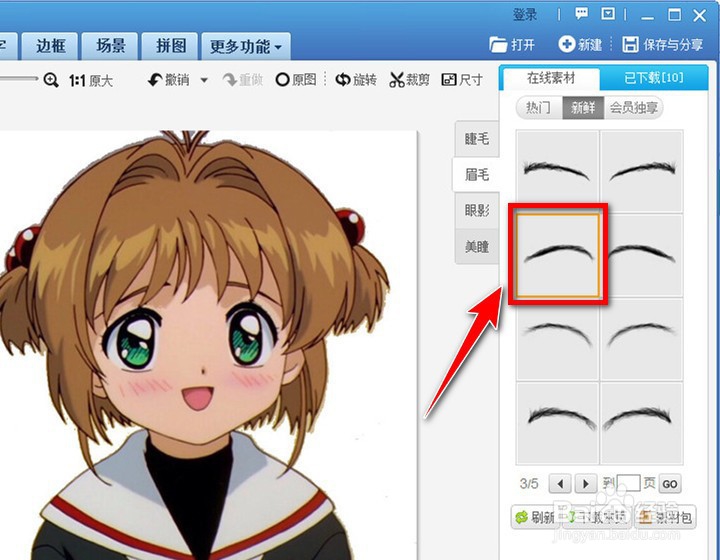The image size is (720, 560).
Task: Go to previous materials page arrow
Action: click(x=560, y=484)
